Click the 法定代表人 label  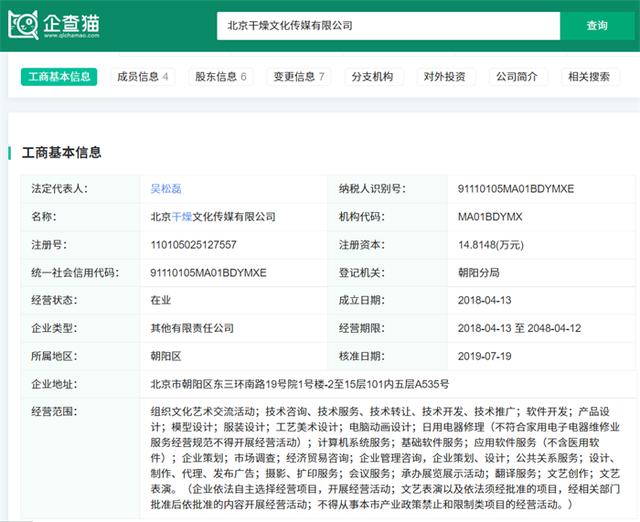coord(60,189)
